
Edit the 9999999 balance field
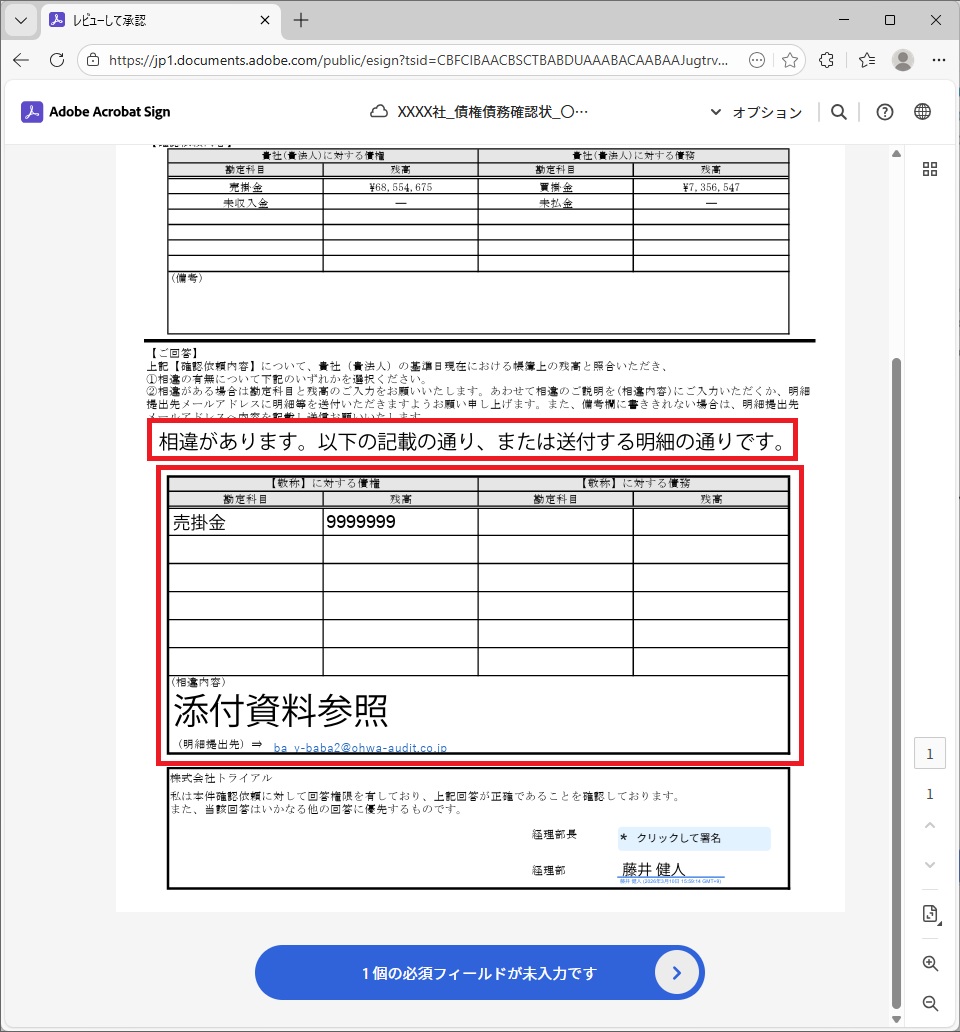[x=400, y=522]
